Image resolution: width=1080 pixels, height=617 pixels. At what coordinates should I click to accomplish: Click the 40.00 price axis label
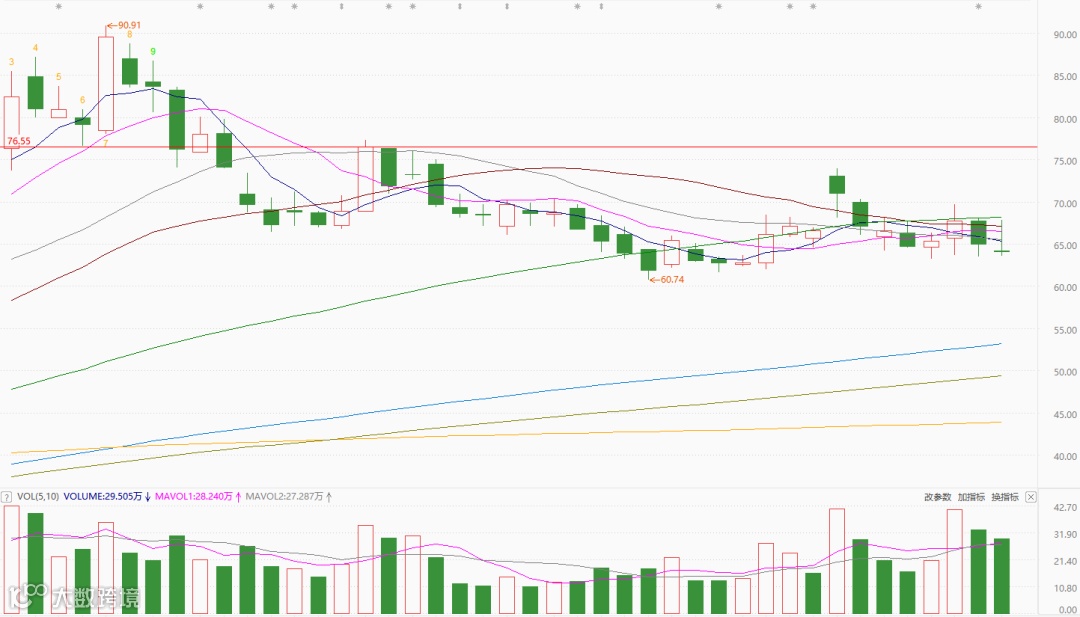[1063, 457]
